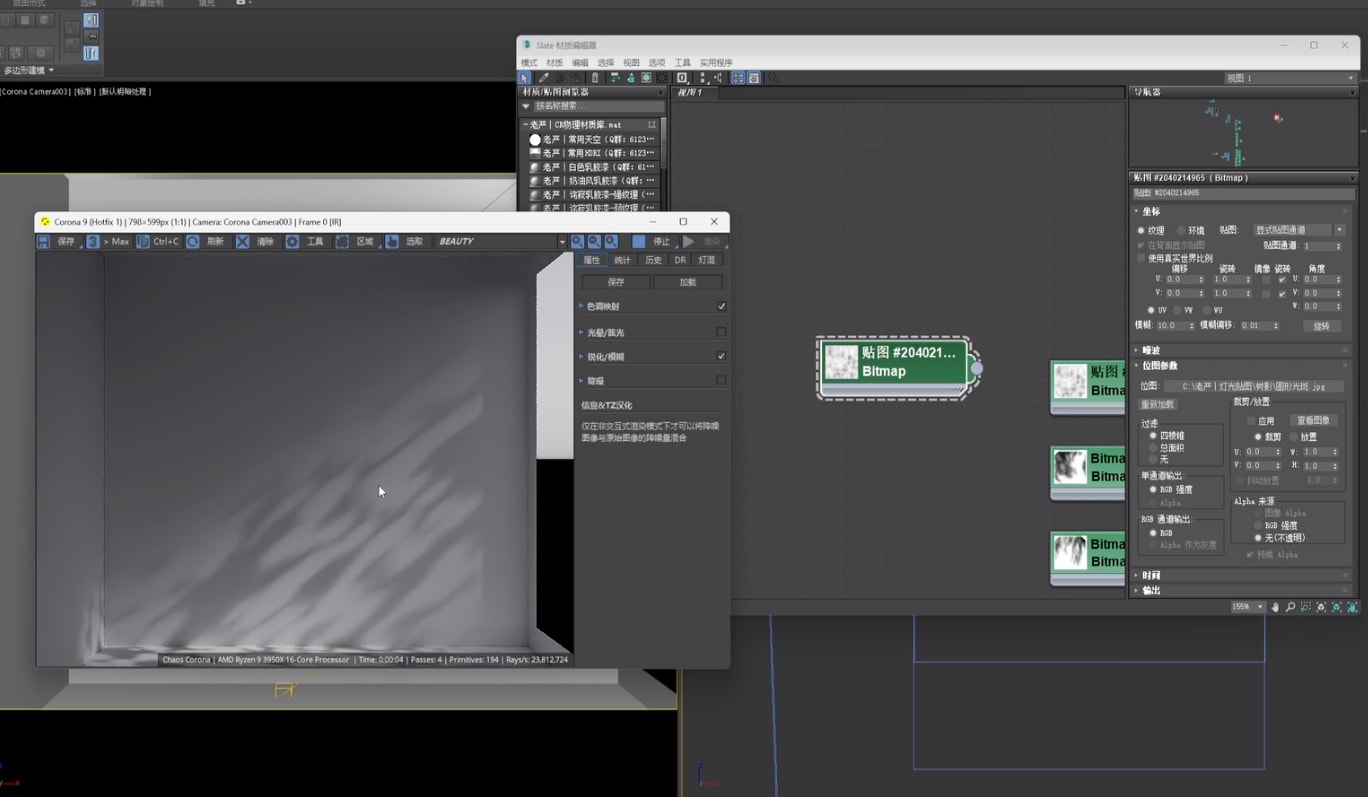Enable the 光晕/眩光 checkbox

(x=721, y=332)
